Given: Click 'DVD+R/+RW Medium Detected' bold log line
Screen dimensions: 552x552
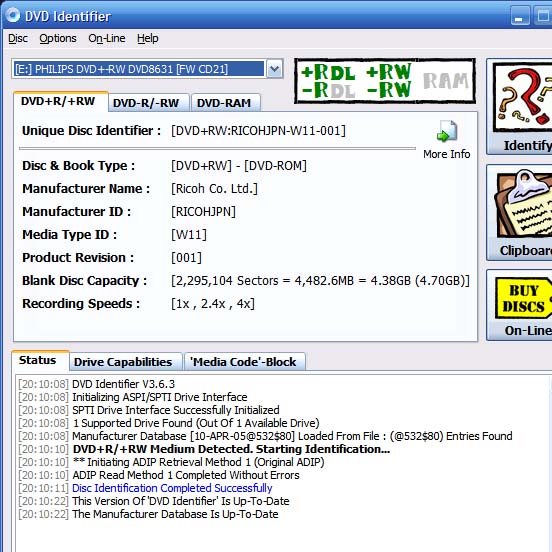Looking at the screenshot, I should 231,449.
